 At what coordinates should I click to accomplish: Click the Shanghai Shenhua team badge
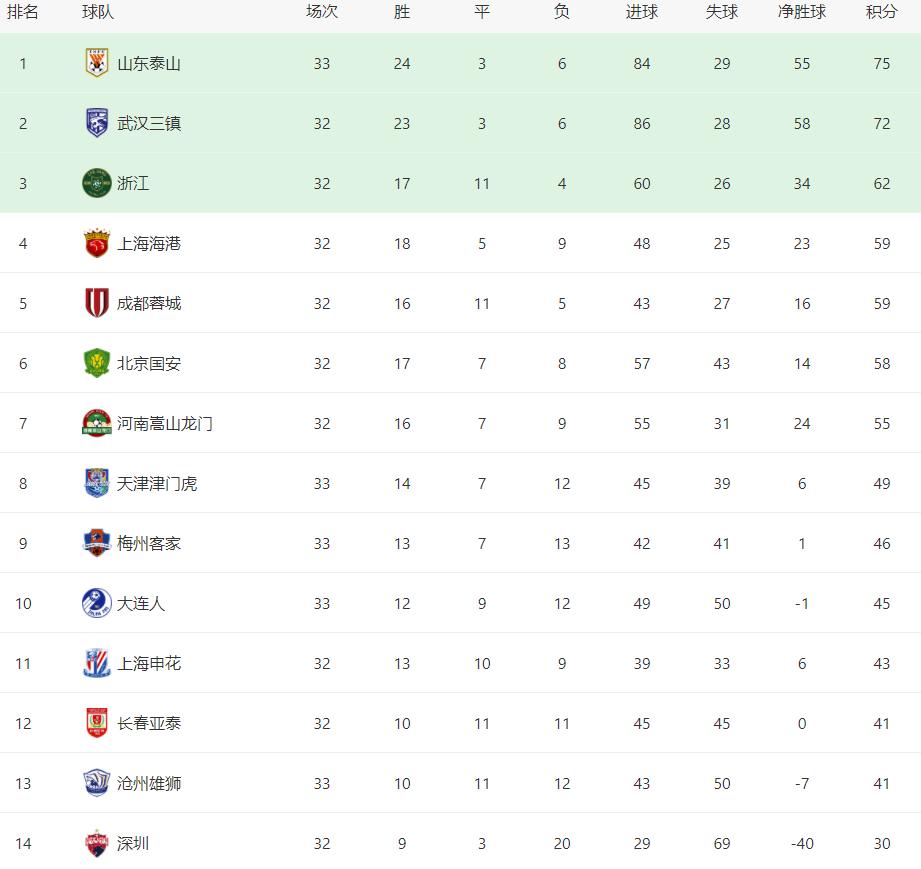point(96,663)
